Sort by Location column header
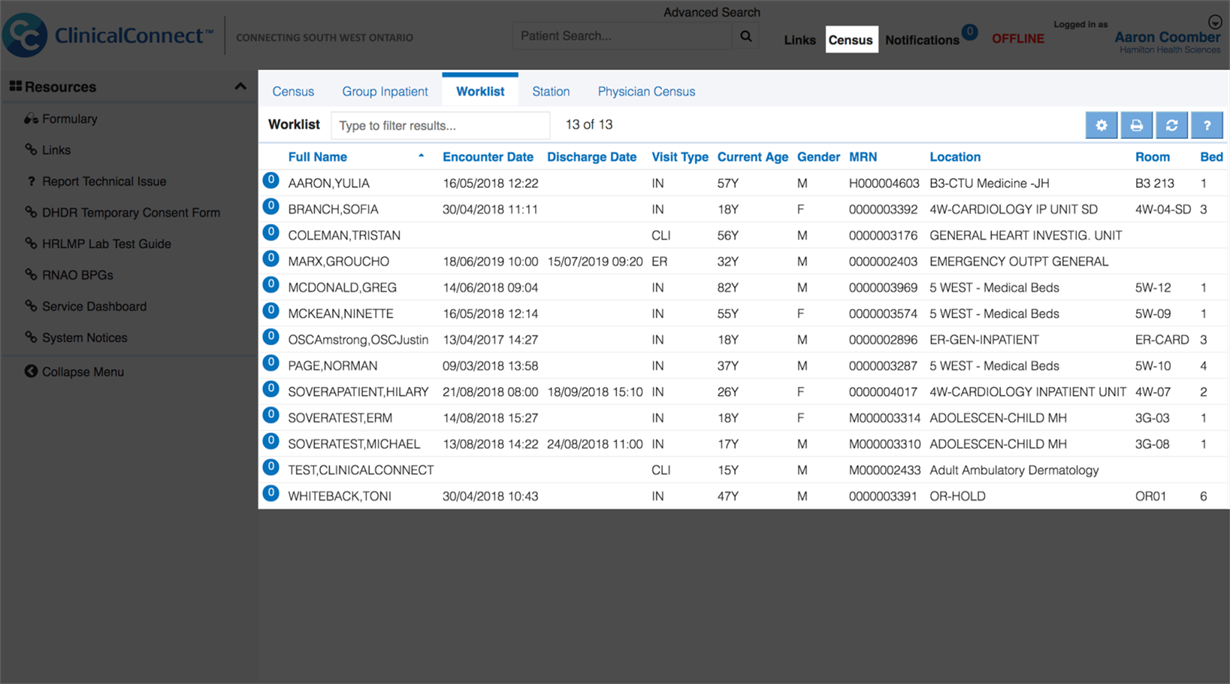 pyautogui.click(x=955, y=157)
